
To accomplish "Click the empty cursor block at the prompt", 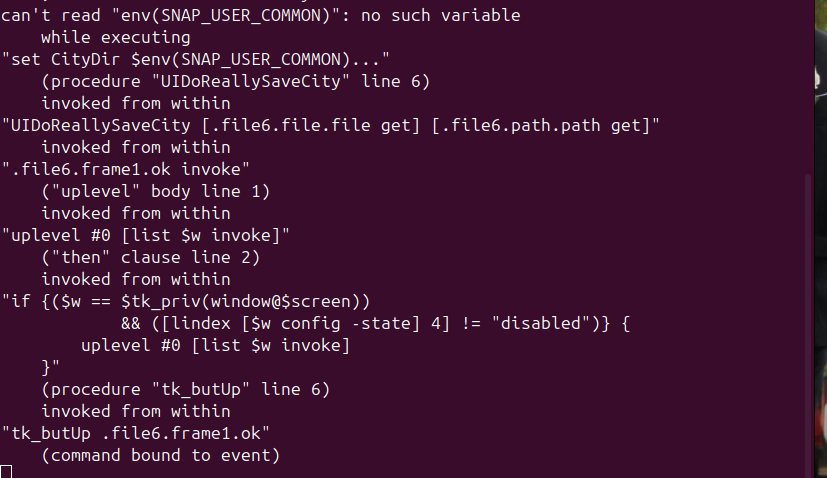I will coord(6,471).
